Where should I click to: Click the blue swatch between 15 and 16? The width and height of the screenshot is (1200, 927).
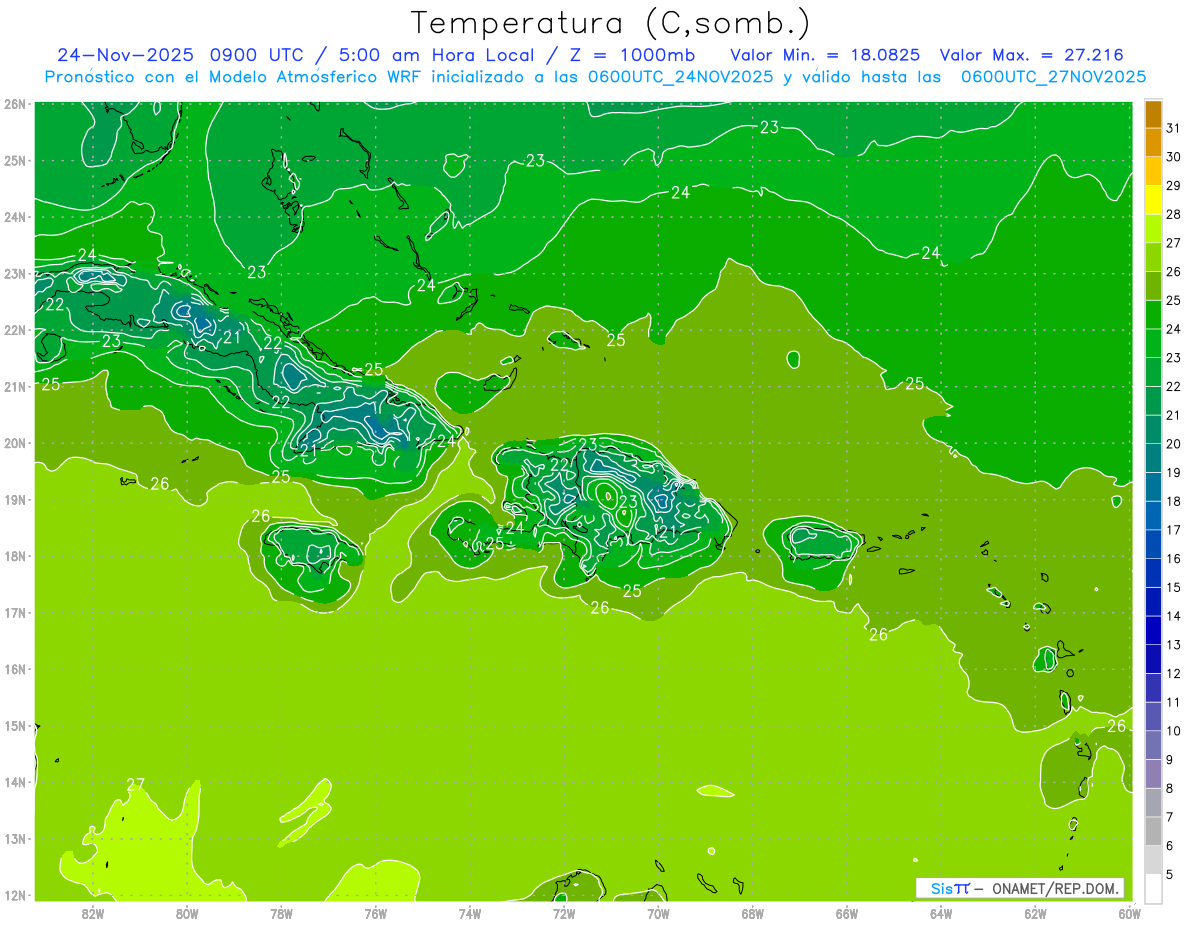(1153, 573)
